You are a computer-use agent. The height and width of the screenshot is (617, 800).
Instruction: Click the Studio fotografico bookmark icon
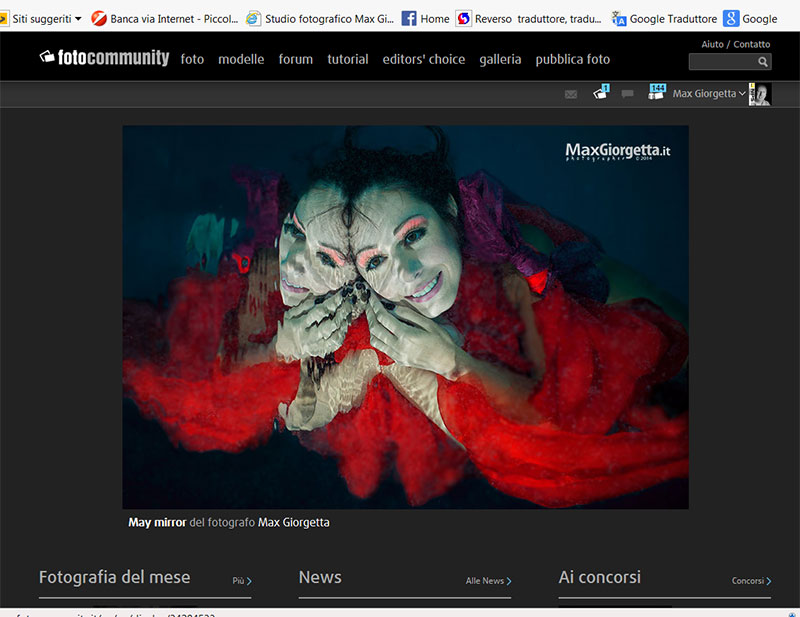(x=253, y=19)
